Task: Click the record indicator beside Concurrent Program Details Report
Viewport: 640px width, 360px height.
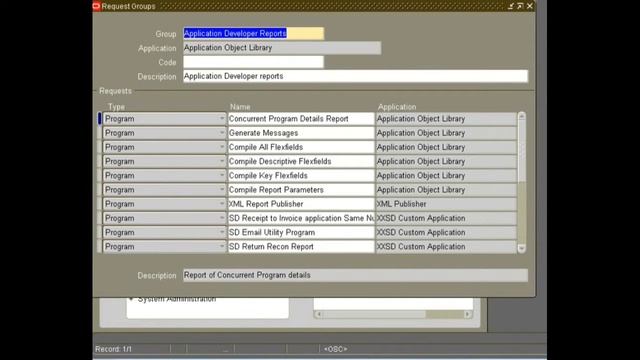Action: point(100,119)
